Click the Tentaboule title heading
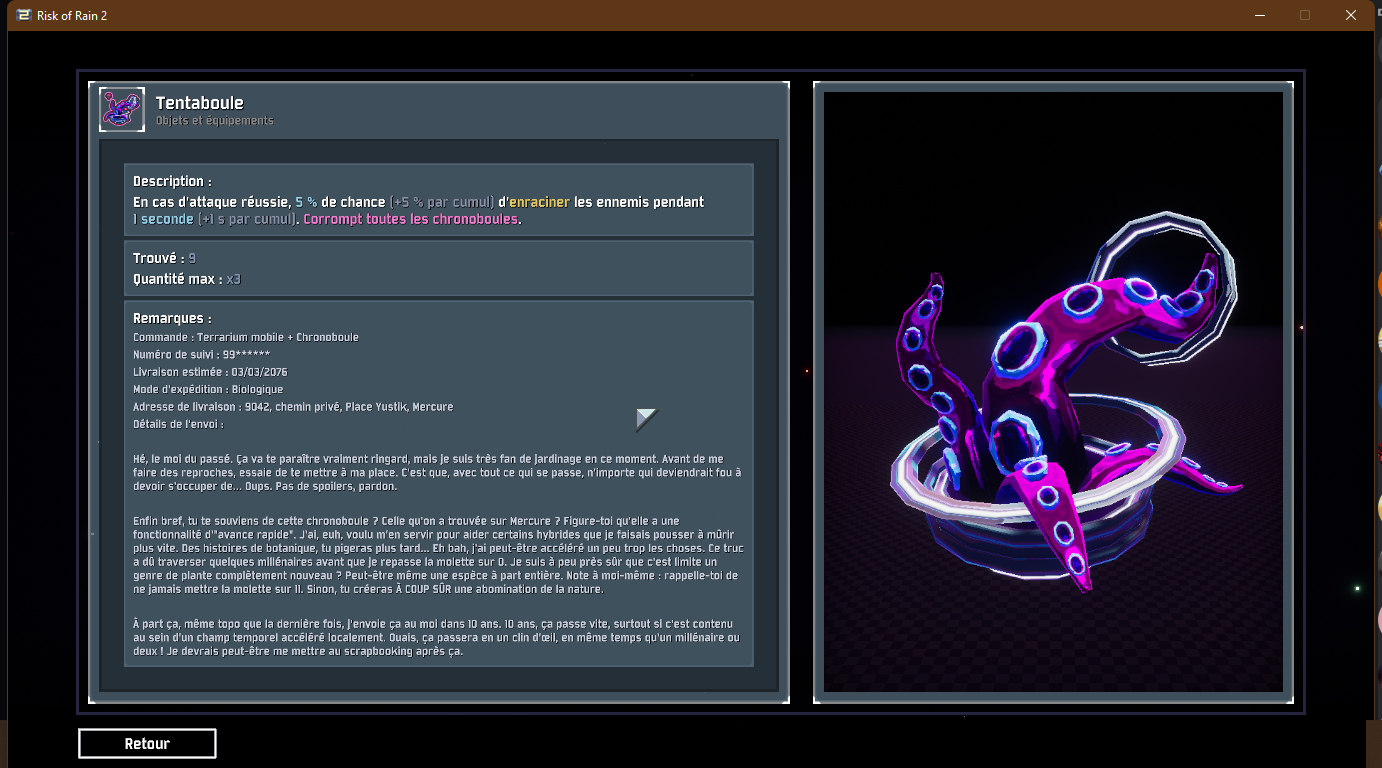This screenshot has height=768, width=1382. click(199, 103)
